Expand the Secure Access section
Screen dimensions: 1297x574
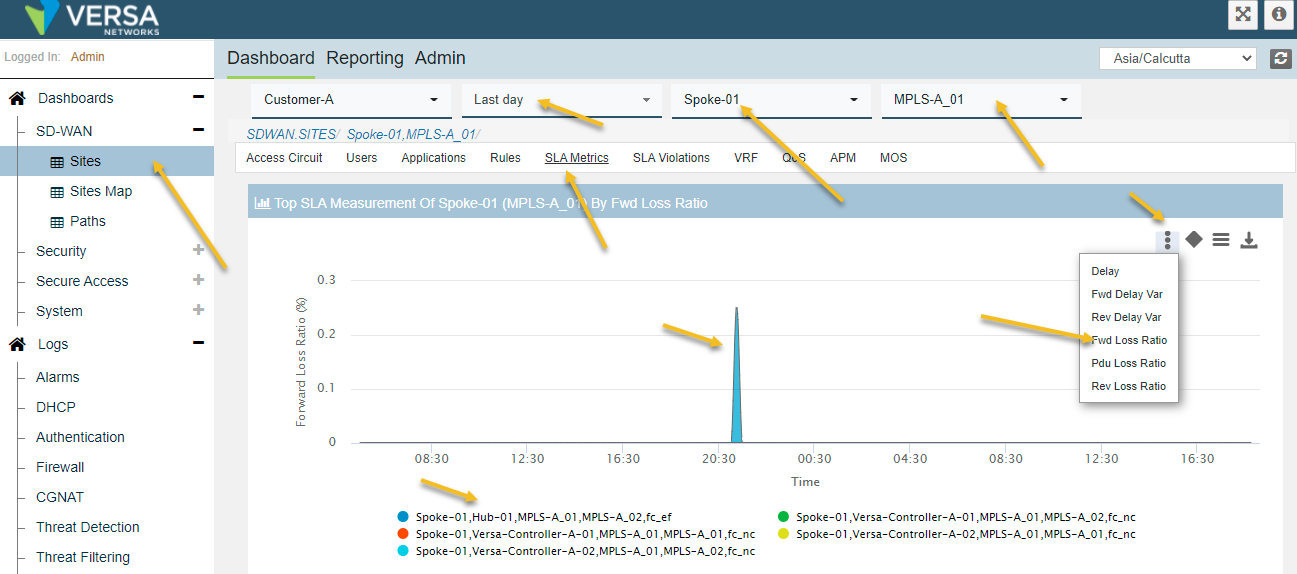coord(198,280)
